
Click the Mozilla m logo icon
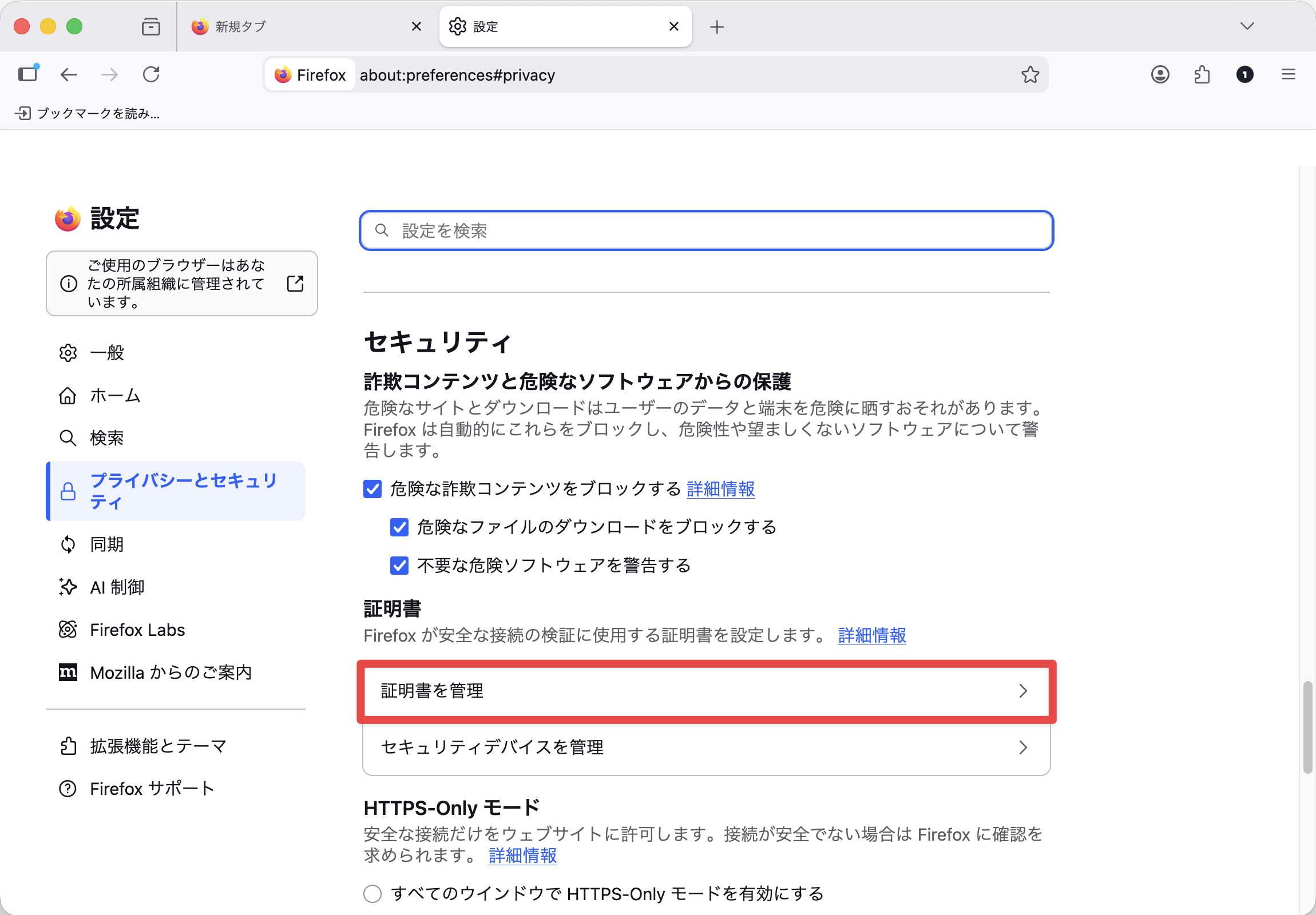click(x=68, y=672)
